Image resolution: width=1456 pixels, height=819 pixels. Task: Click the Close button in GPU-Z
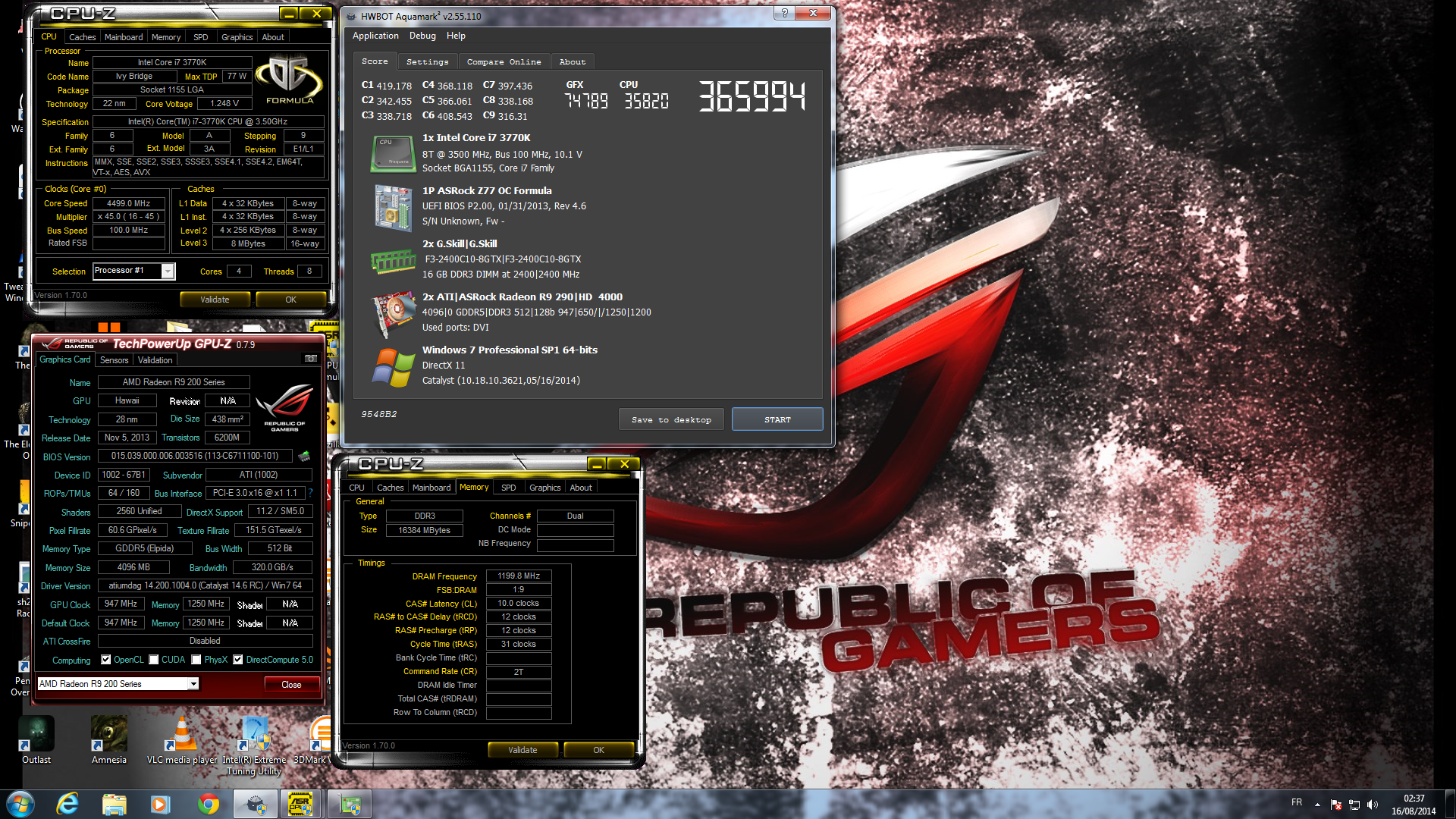pyautogui.click(x=291, y=685)
